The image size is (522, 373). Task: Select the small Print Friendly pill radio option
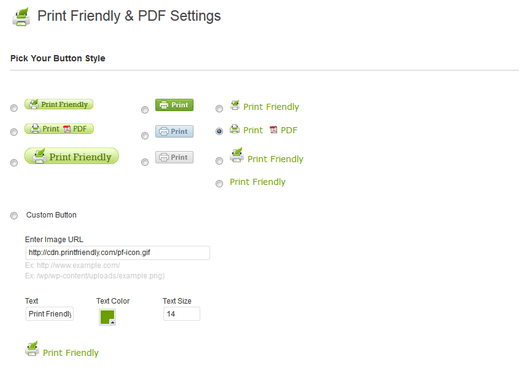14,108
